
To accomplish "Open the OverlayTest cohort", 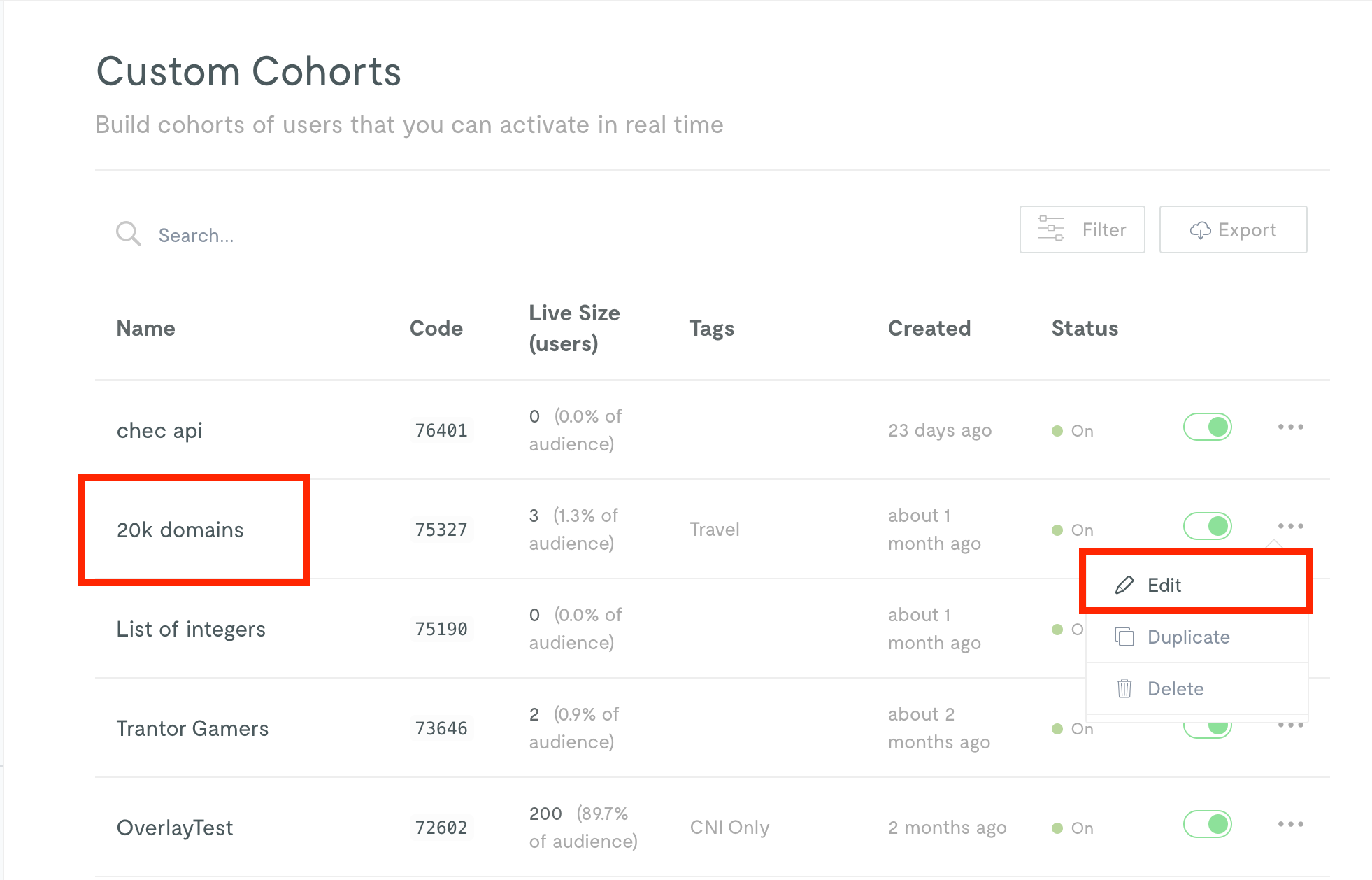I will (x=175, y=828).
